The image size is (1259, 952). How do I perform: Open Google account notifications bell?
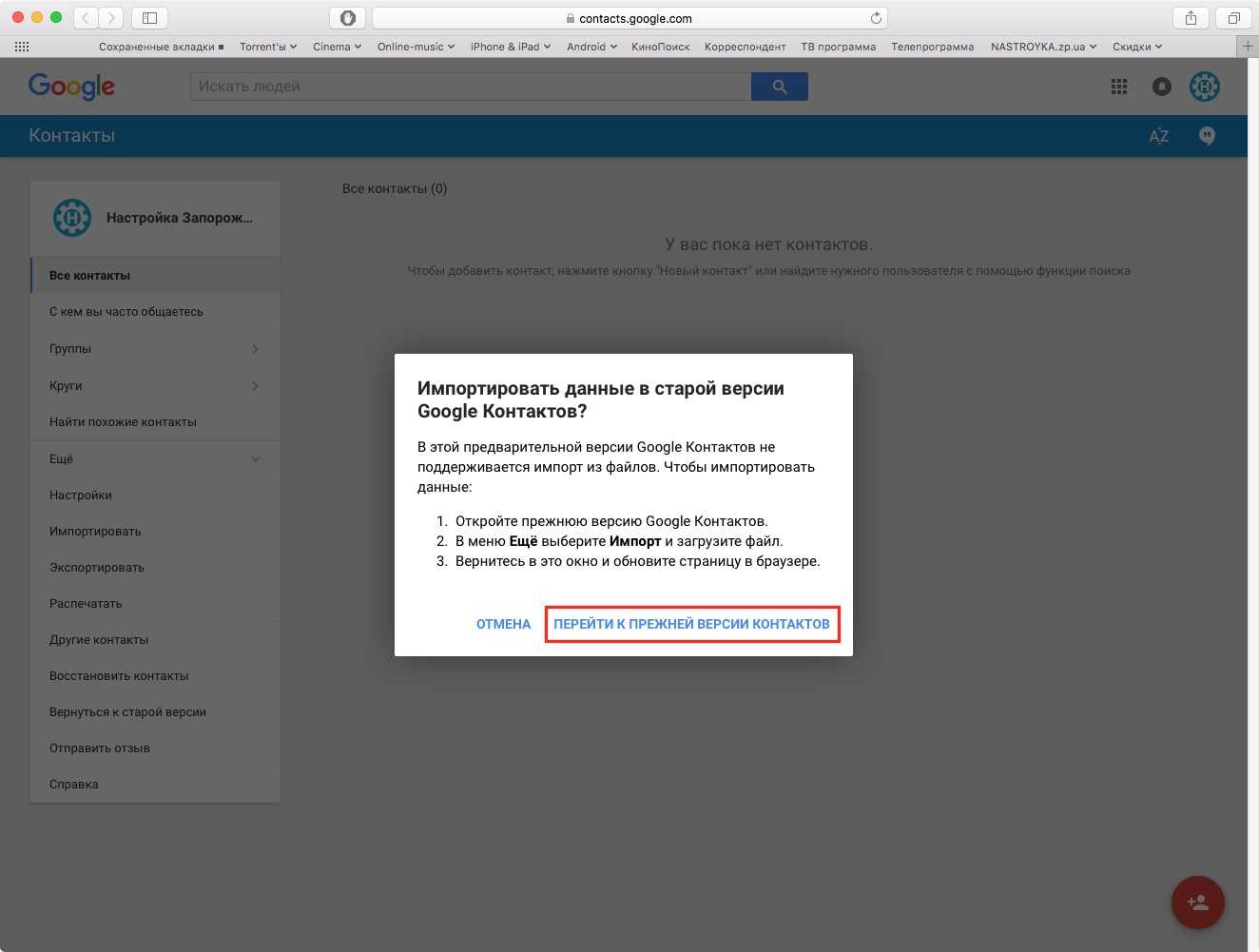pos(1161,87)
